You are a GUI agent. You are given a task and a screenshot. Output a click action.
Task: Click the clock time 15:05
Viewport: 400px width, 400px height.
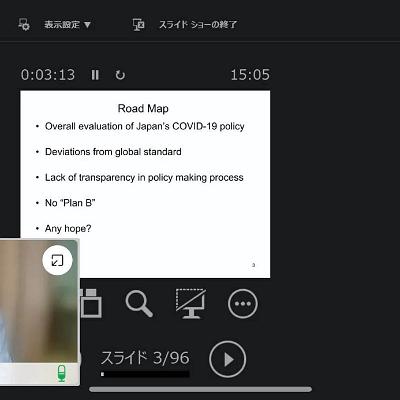[x=250, y=75]
